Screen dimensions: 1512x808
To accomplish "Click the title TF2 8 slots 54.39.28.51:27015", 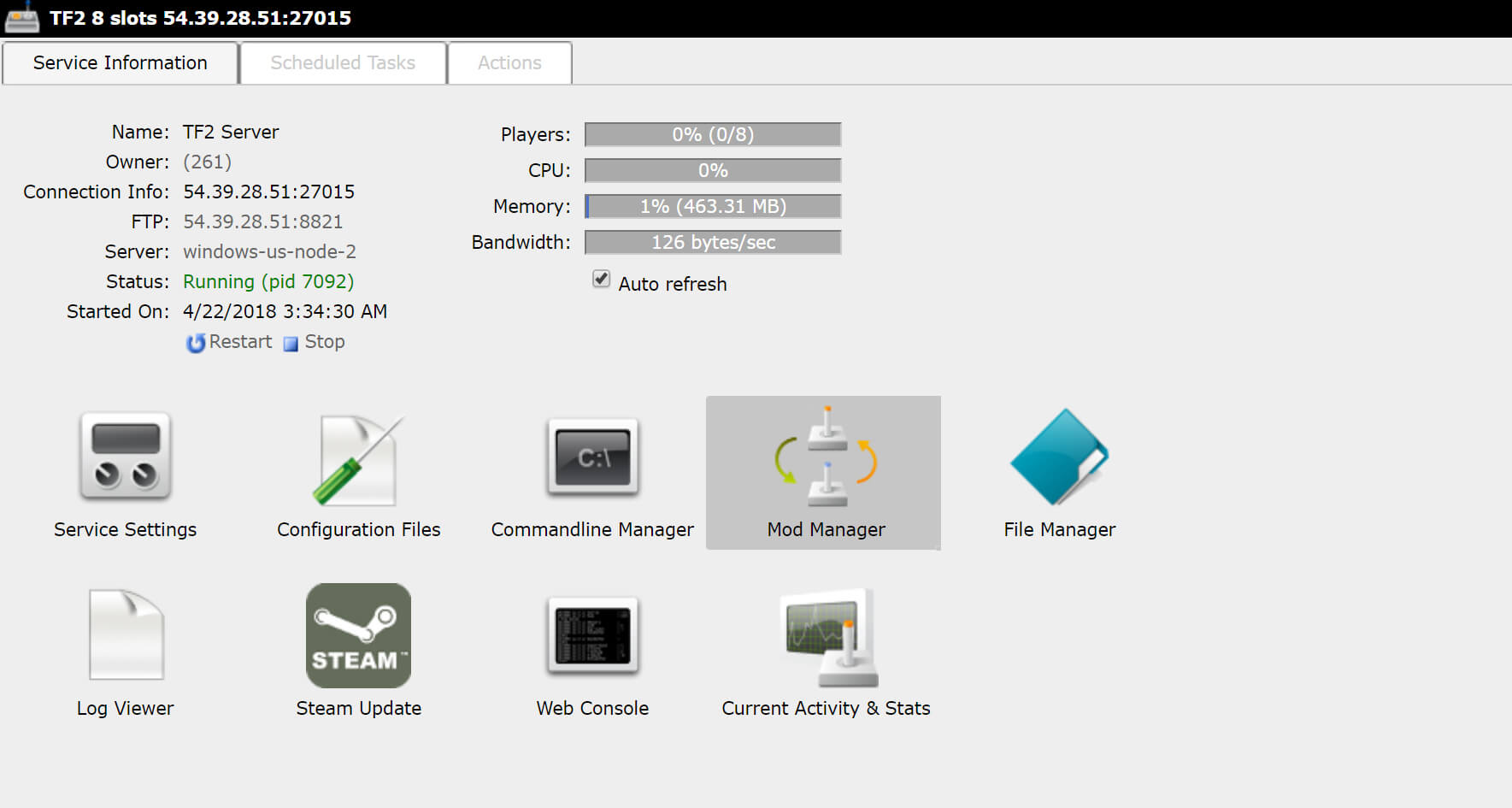I will [x=200, y=18].
